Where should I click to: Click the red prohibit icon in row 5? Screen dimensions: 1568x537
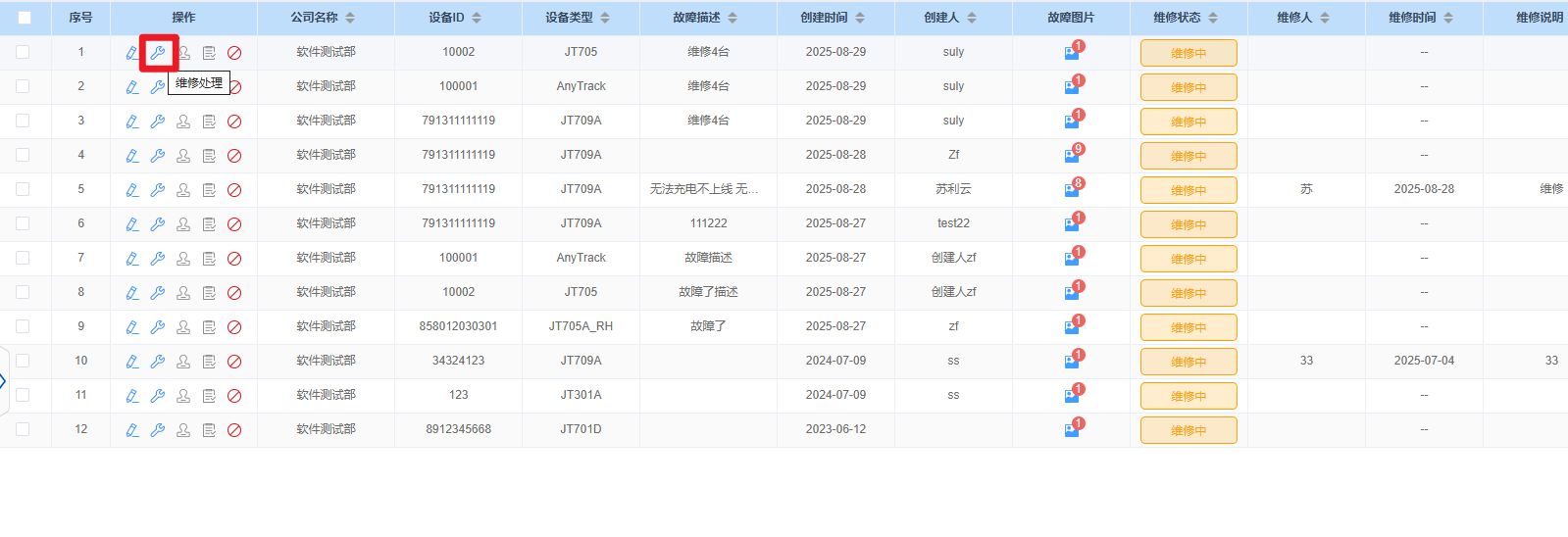234,190
